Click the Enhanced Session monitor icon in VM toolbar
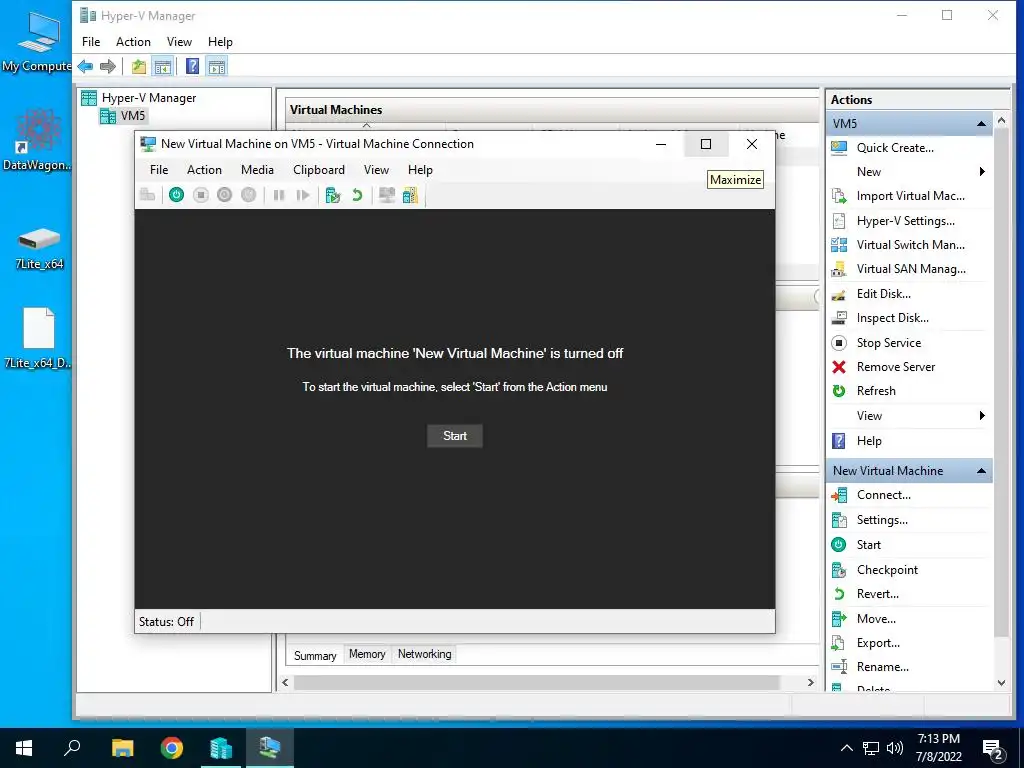 387,195
